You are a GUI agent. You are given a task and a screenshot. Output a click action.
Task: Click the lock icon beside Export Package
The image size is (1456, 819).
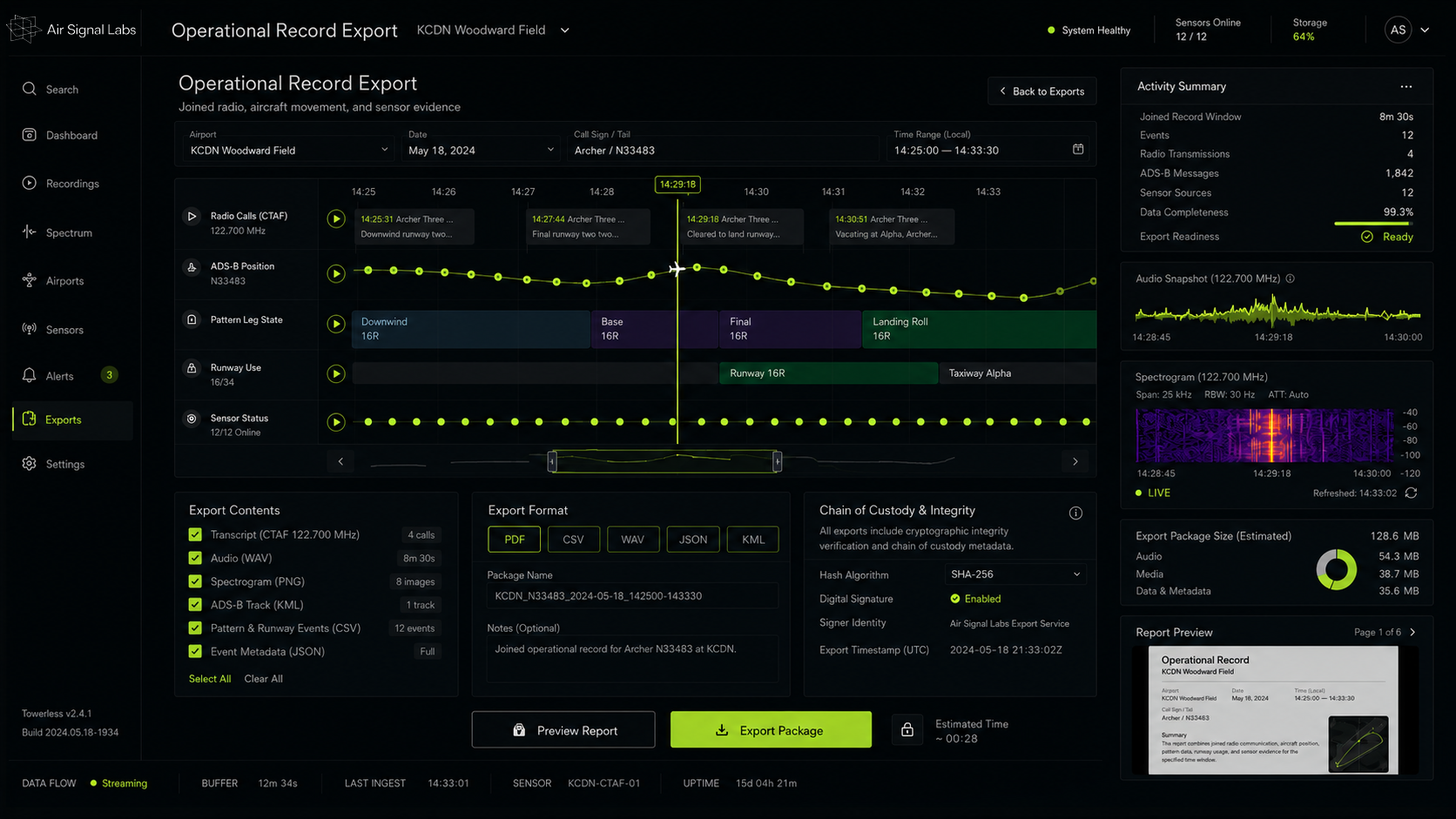coord(907,729)
